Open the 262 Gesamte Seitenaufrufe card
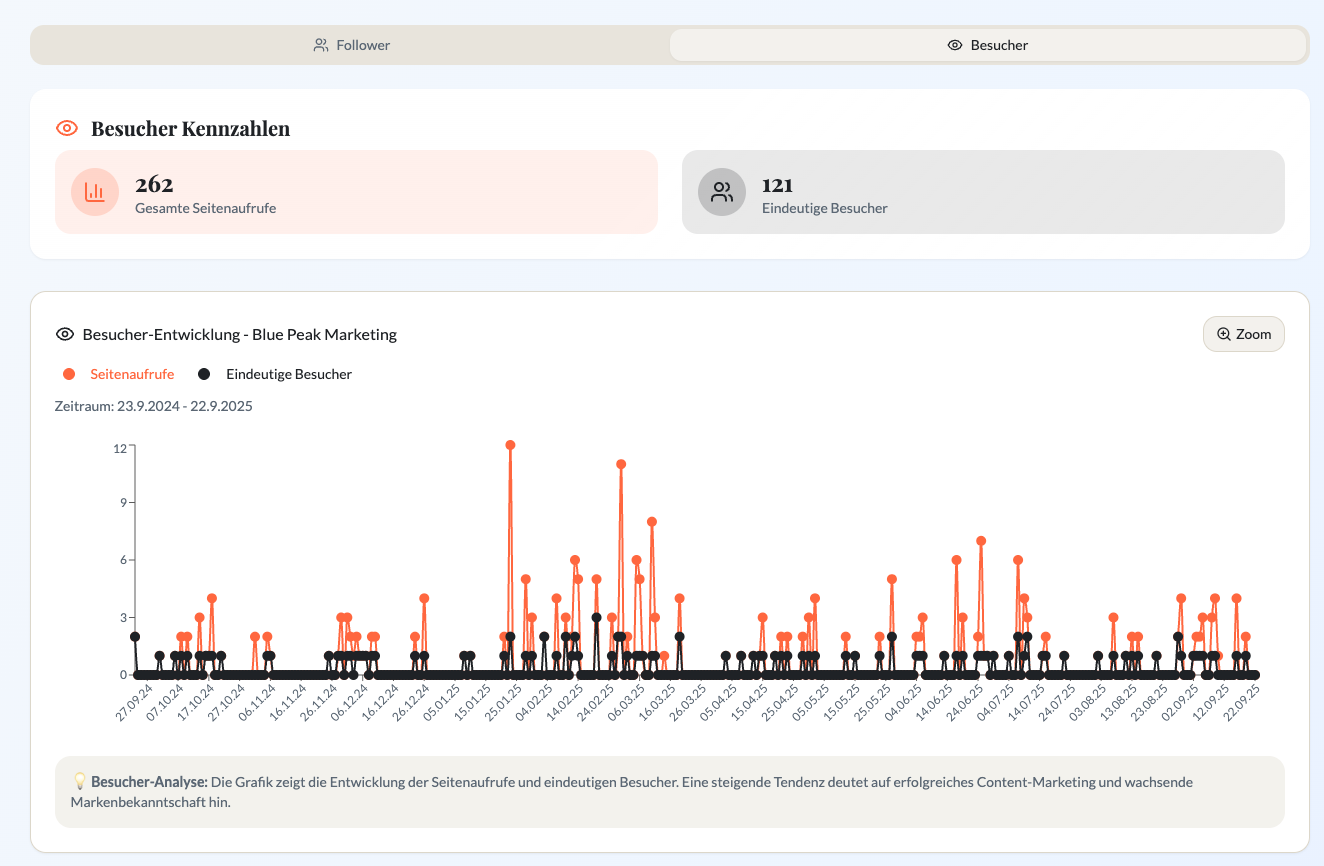The image size is (1324, 866). (356, 192)
